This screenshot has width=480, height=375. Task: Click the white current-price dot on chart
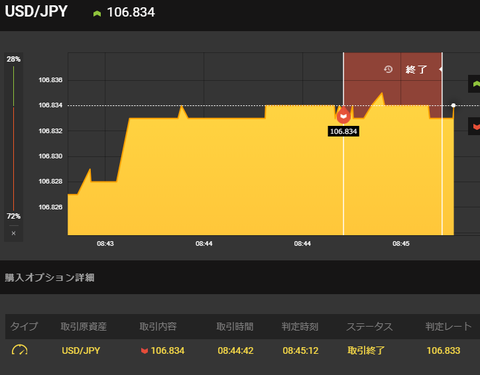click(453, 105)
